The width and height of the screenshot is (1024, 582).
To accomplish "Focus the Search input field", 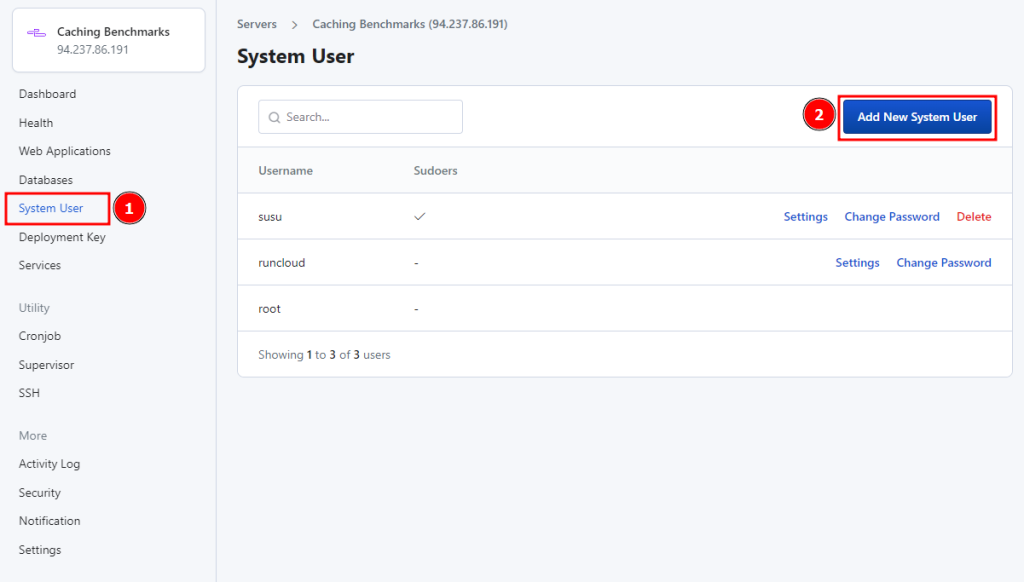I will 370,117.
